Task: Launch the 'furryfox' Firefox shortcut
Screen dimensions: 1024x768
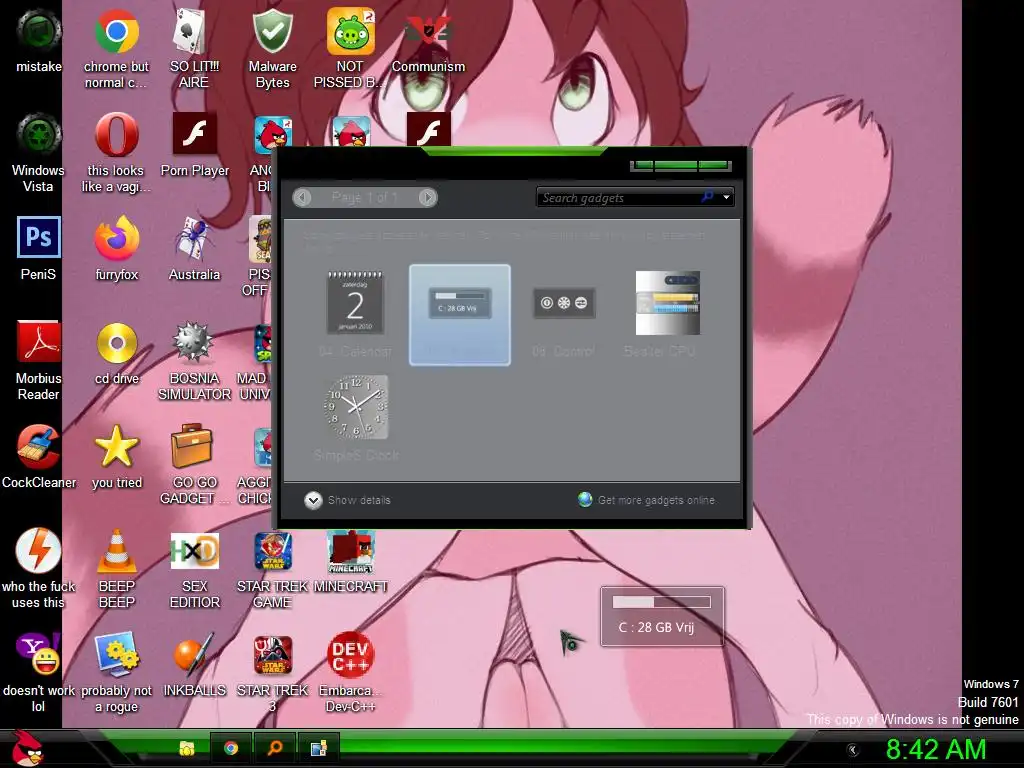Action: click(116, 249)
